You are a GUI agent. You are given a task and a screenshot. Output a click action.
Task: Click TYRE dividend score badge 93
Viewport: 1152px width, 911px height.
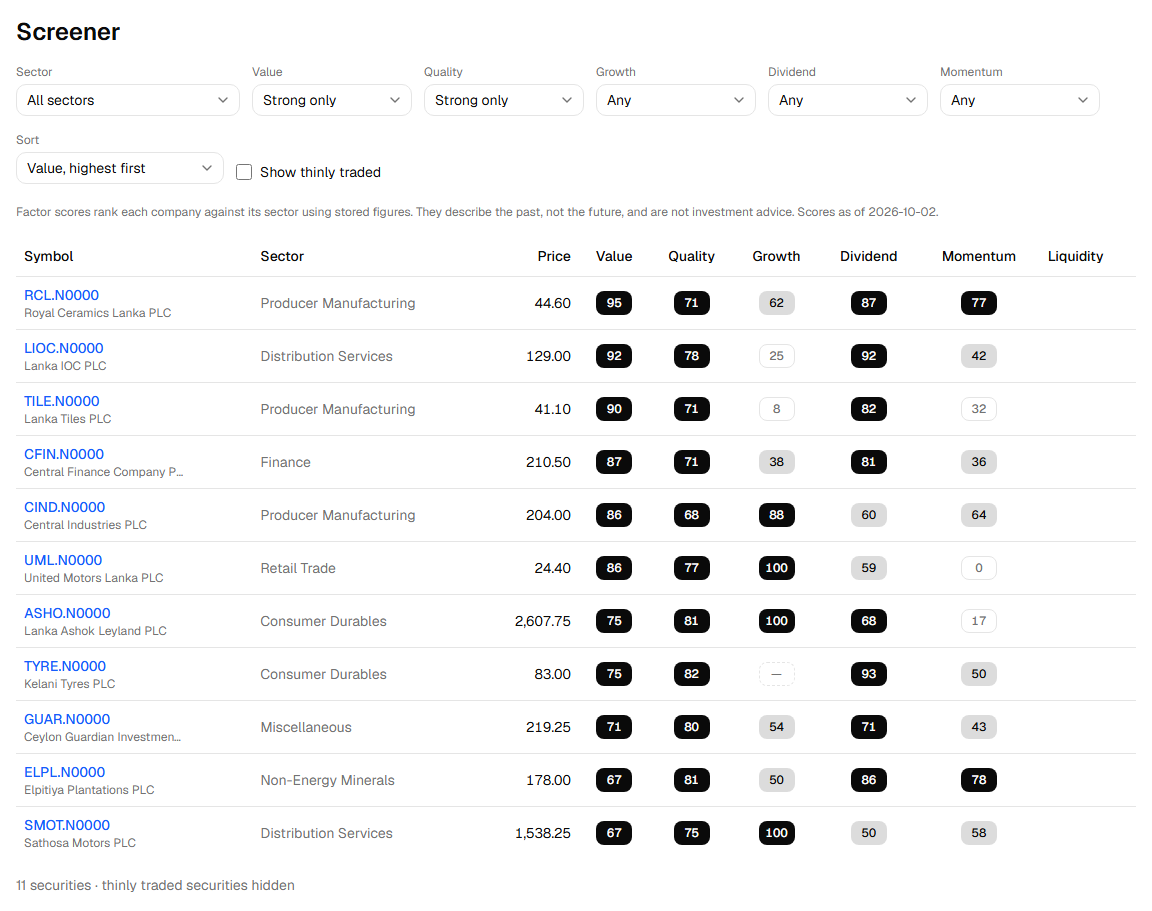point(868,674)
